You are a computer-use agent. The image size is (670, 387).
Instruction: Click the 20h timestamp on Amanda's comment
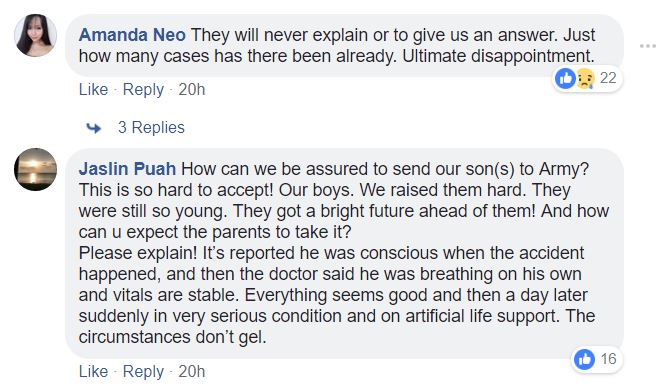[x=192, y=90]
